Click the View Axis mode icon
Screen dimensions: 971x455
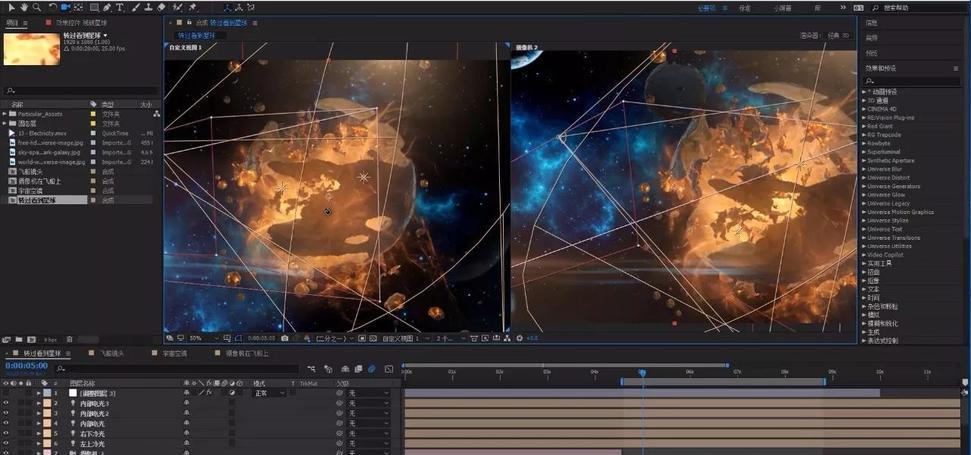[x=250, y=7]
